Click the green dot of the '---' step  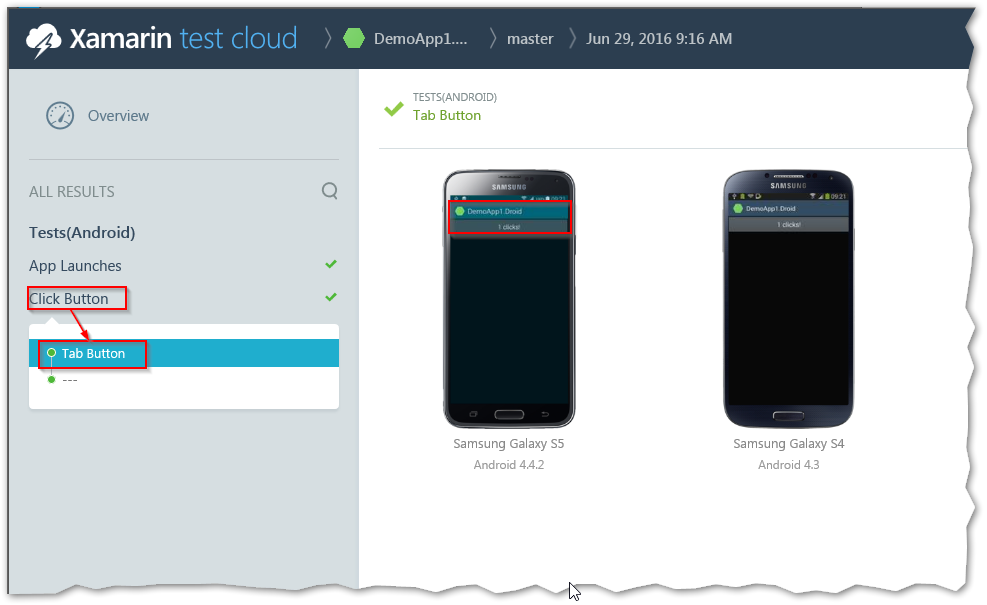coord(51,379)
